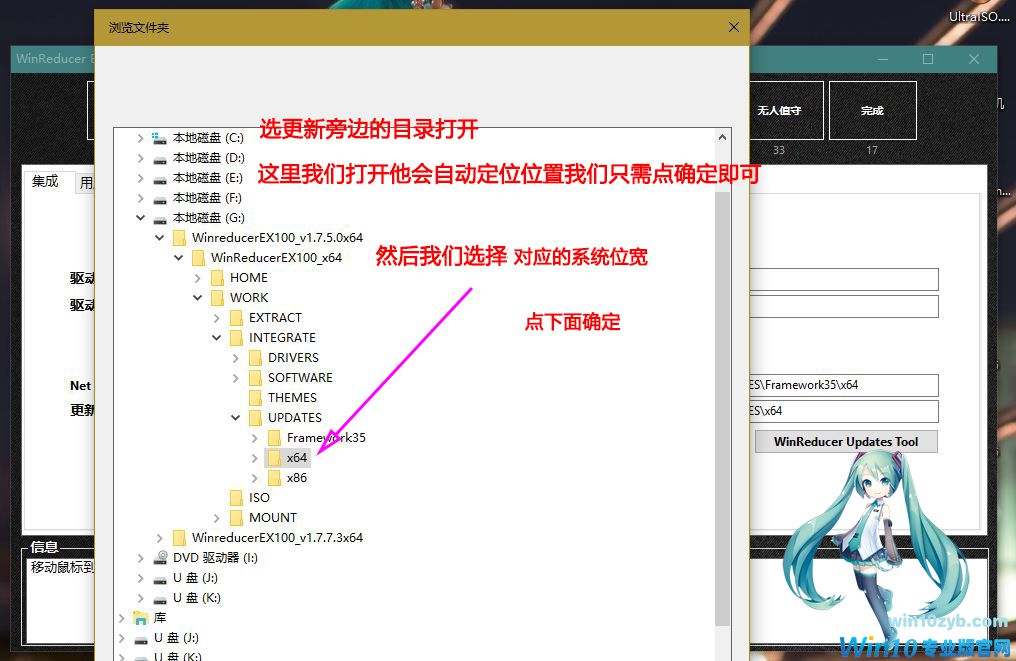Collapse the UPDATES folder node
Image resolution: width=1016 pixels, height=661 pixels.
236,418
